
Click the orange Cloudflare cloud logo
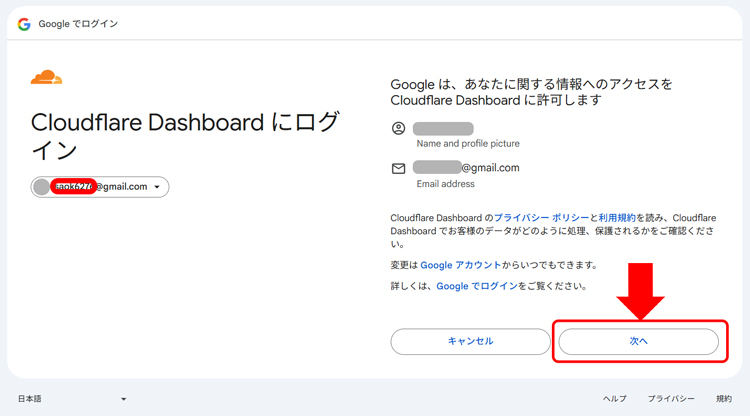pyautogui.click(x=46, y=77)
